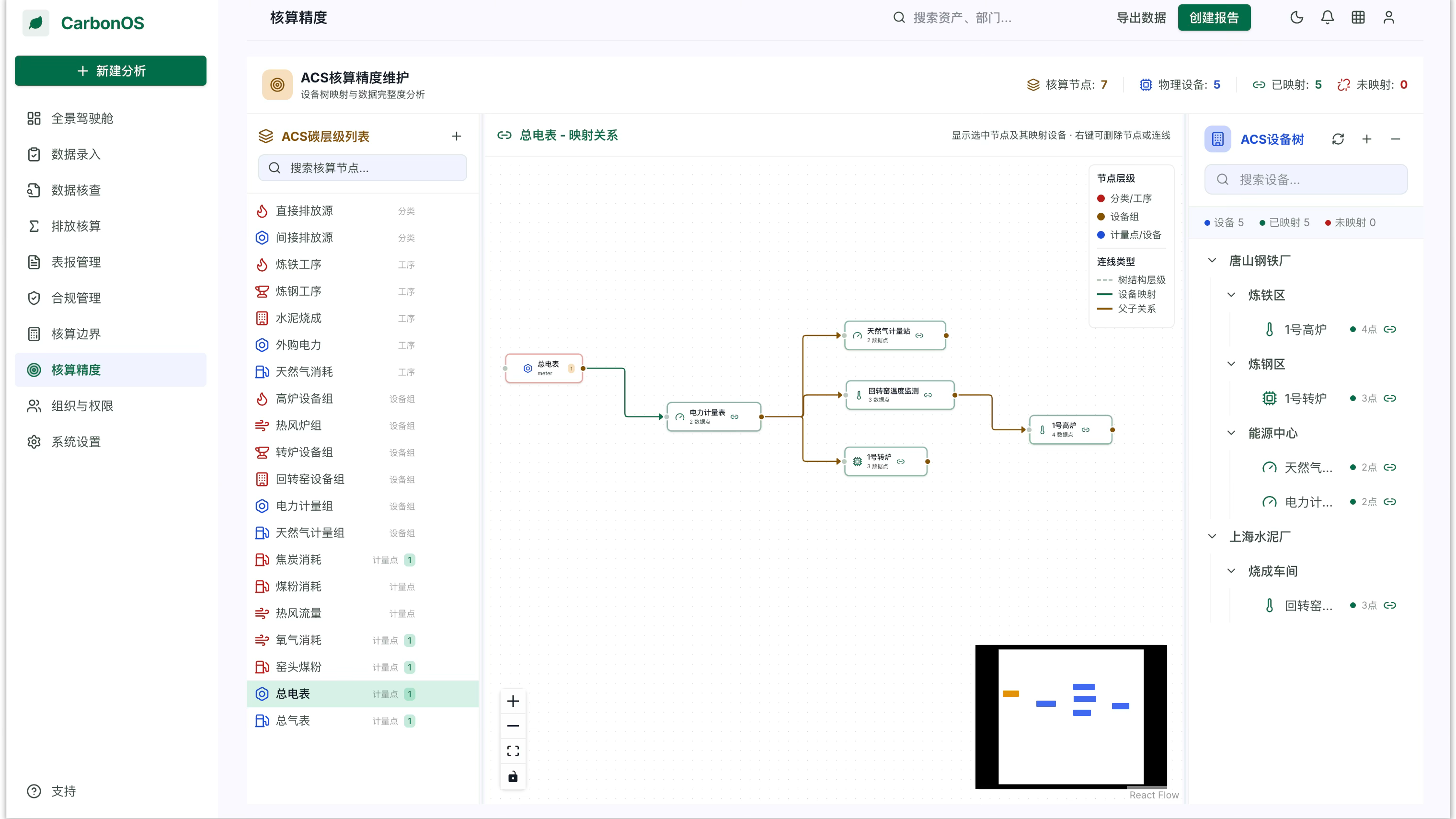This screenshot has height=819, width=1456.
Task: Select 总气表 row
Action: coord(362,721)
